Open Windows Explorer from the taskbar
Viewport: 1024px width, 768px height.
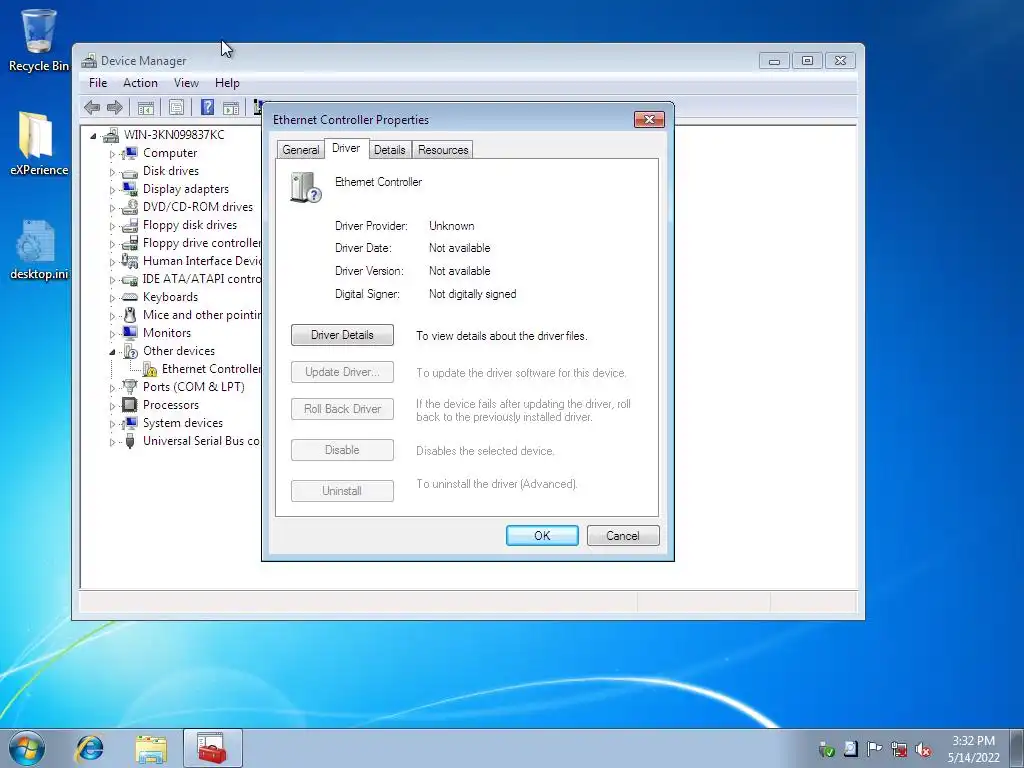pos(151,748)
